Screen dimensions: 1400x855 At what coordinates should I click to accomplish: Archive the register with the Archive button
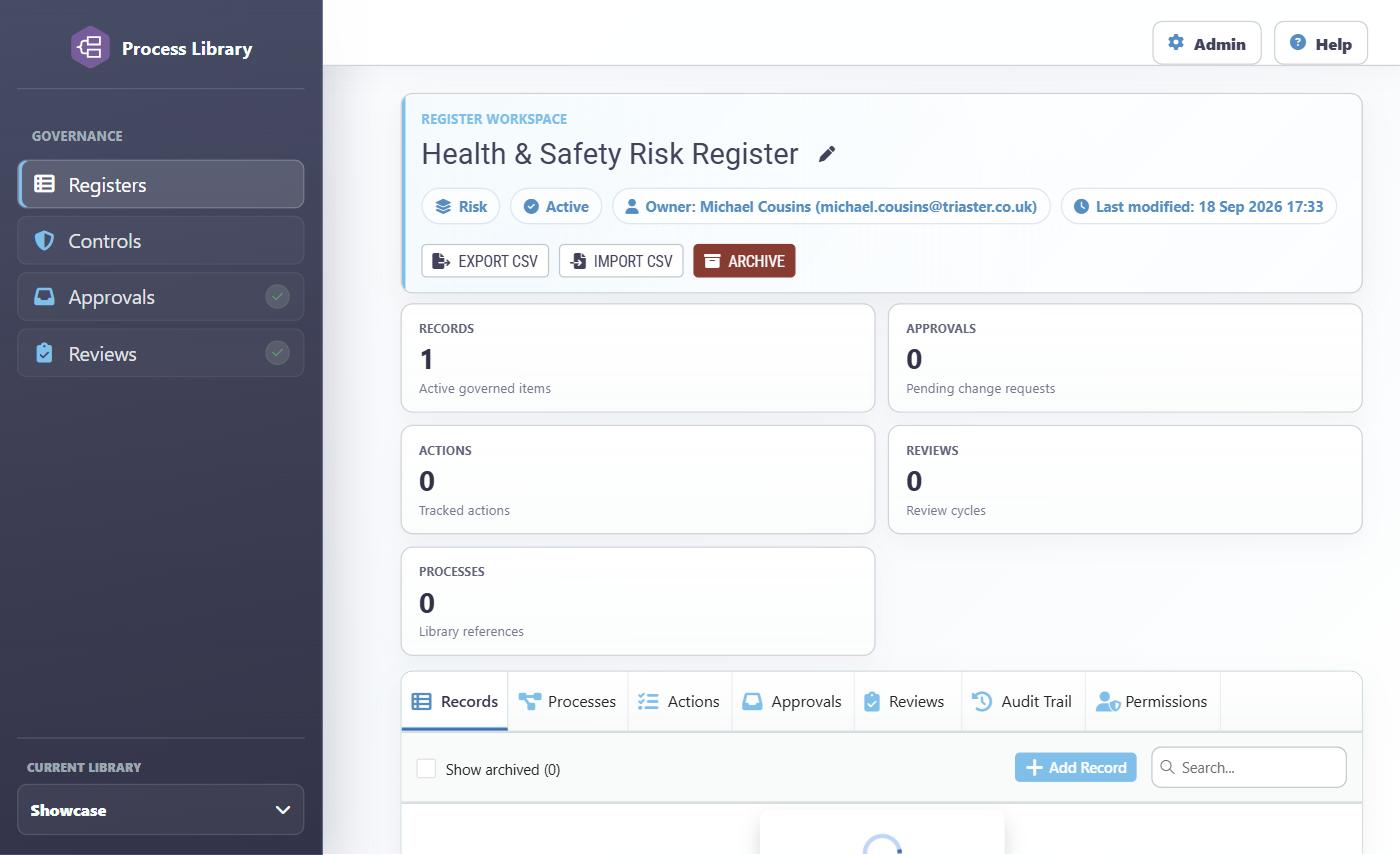(x=744, y=261)
